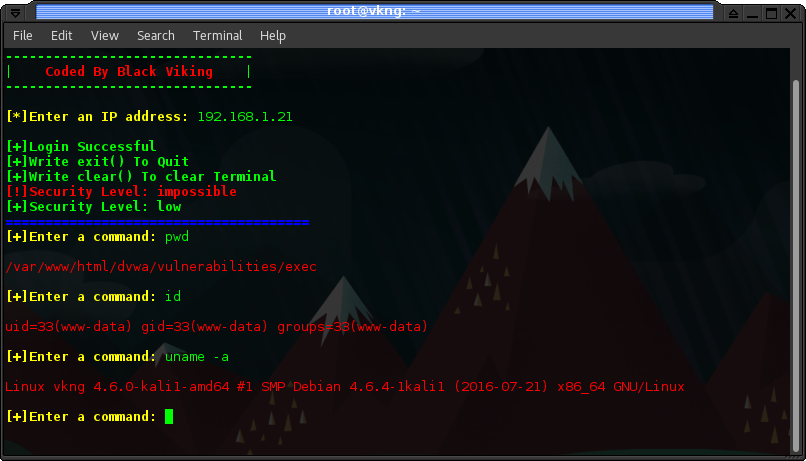Image resolution: width=806 pixels, height=461 pixels.
Task: Click the 'id' command text
Action: click(x=173, y=297)
